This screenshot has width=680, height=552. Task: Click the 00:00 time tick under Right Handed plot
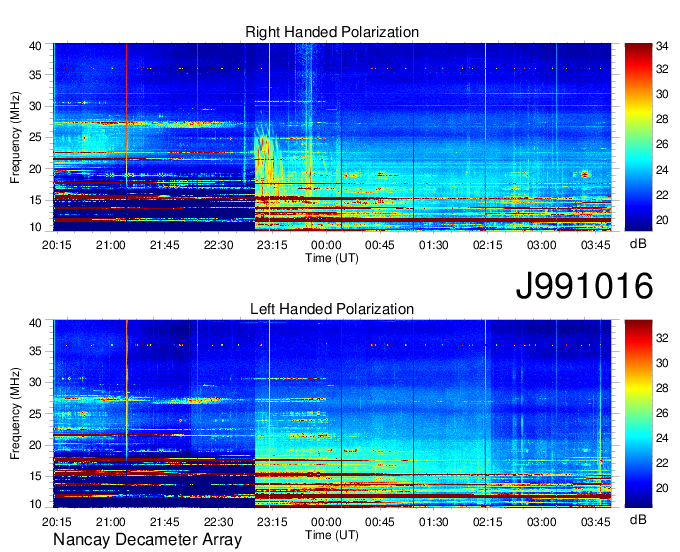(326, 245)
